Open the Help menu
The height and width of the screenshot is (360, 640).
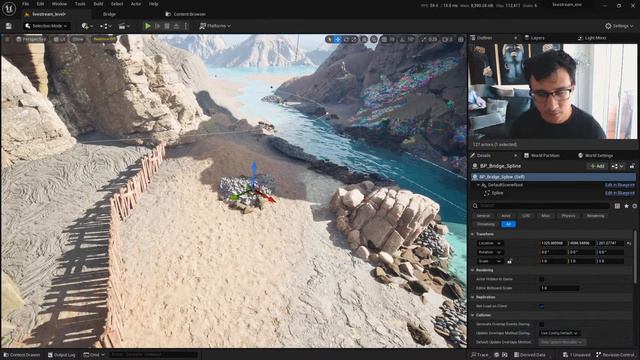[153, 4]
